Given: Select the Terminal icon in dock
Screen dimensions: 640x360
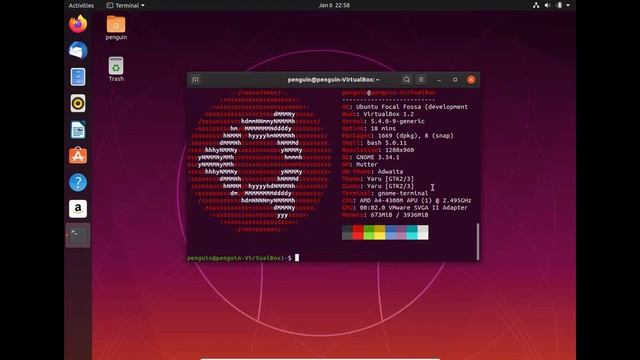Looking at the screenshot, I should click(78, 235).
